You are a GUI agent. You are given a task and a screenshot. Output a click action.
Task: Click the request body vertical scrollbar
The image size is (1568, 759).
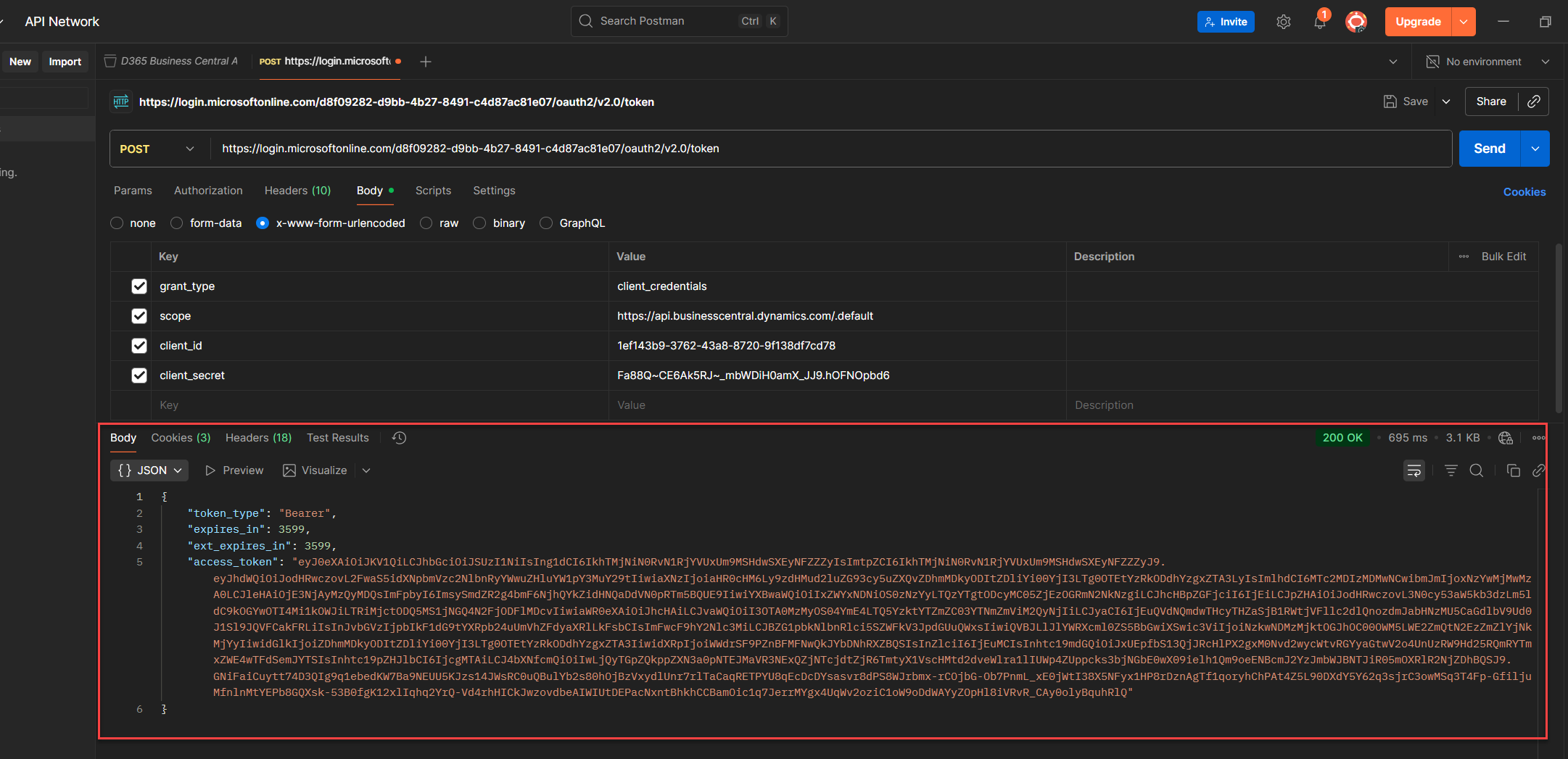pyautogui.click(x=1559, y=328)
